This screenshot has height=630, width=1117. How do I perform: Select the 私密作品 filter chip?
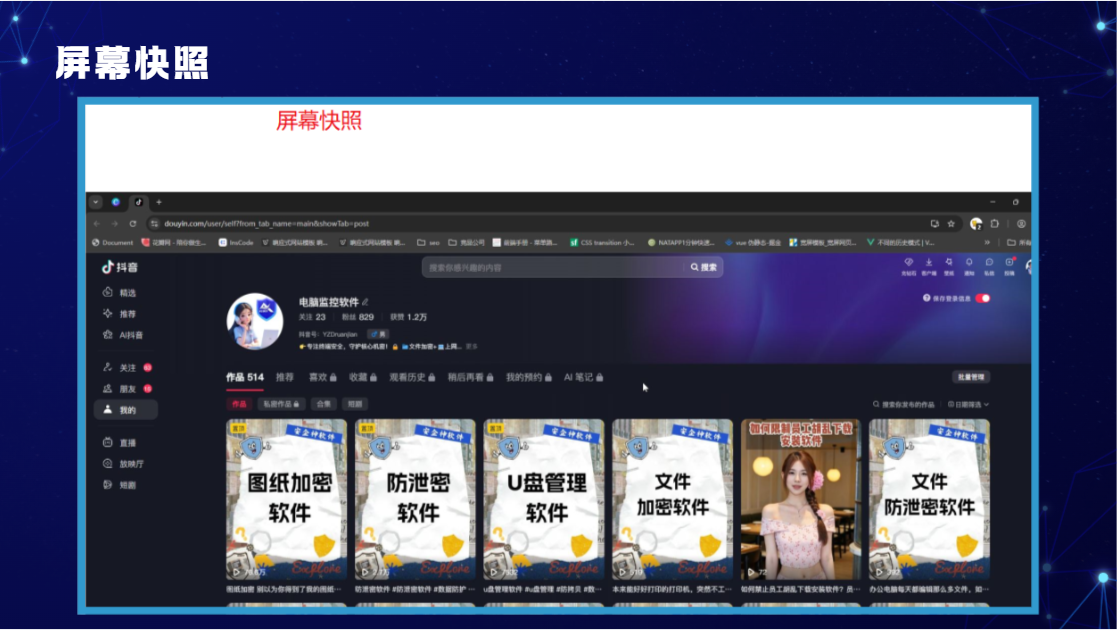tap(281, 404)
